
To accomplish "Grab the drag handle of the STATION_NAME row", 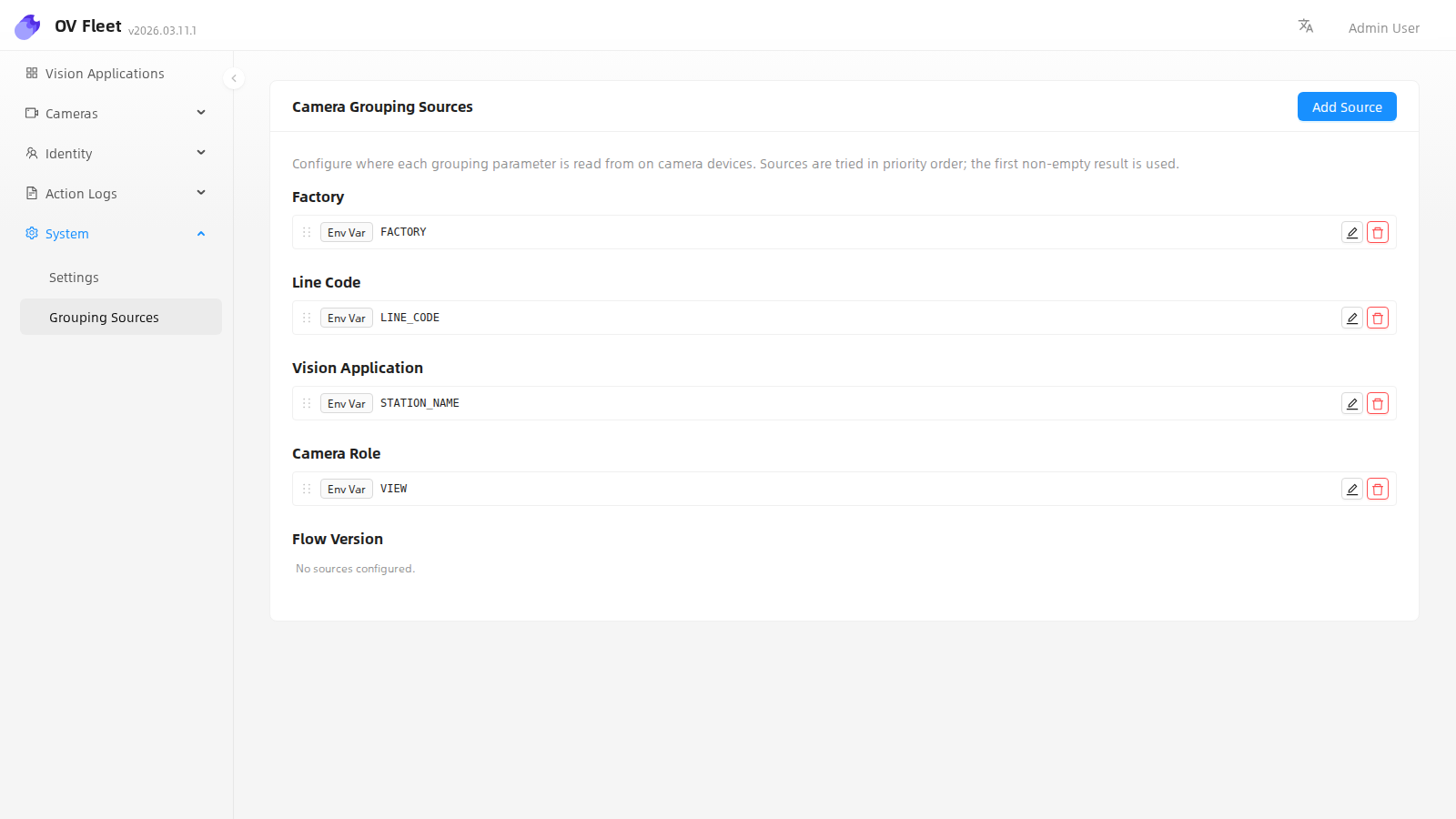I will (x=307, y=403).
